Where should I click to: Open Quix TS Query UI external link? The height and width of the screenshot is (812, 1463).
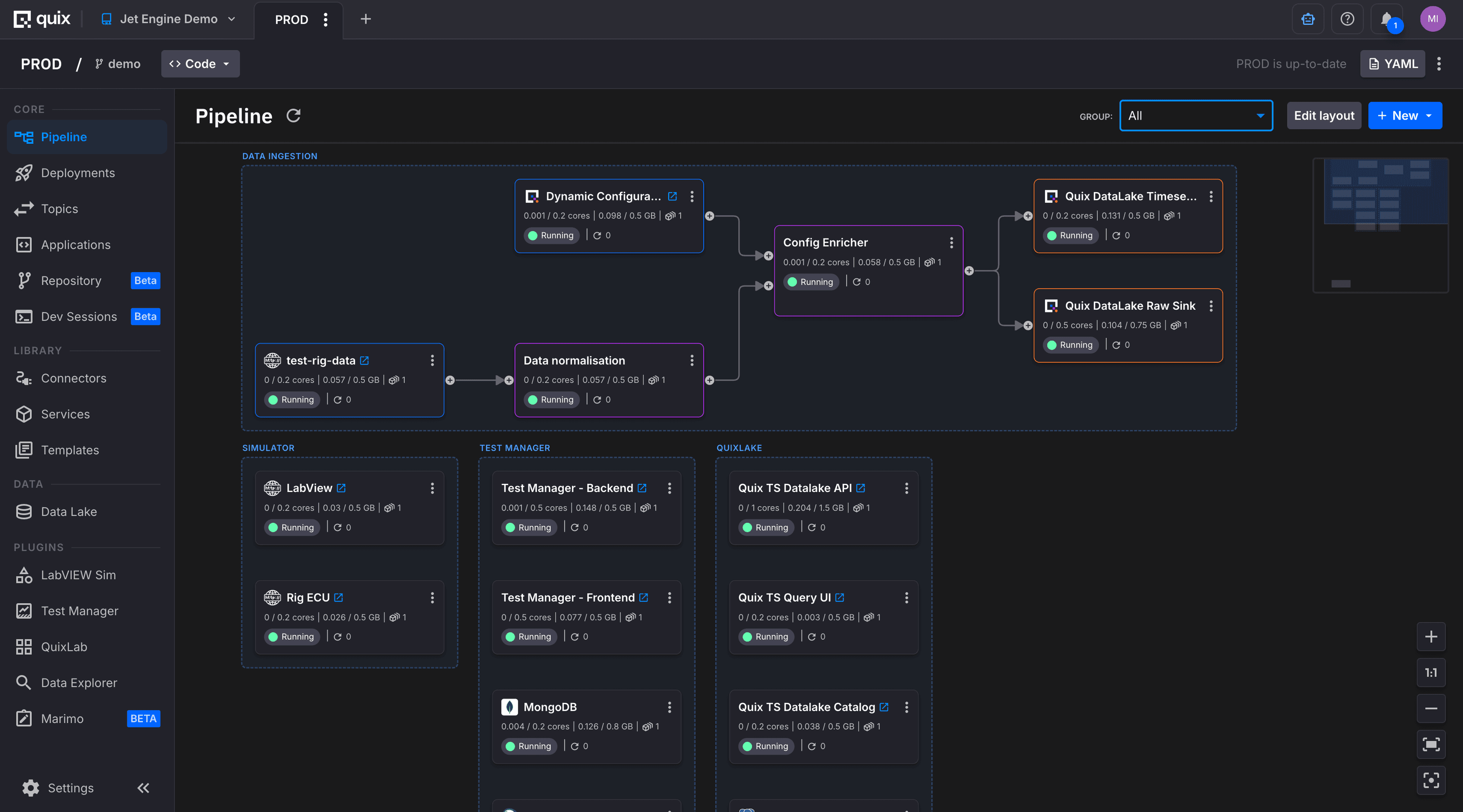(x=840, y=598)
